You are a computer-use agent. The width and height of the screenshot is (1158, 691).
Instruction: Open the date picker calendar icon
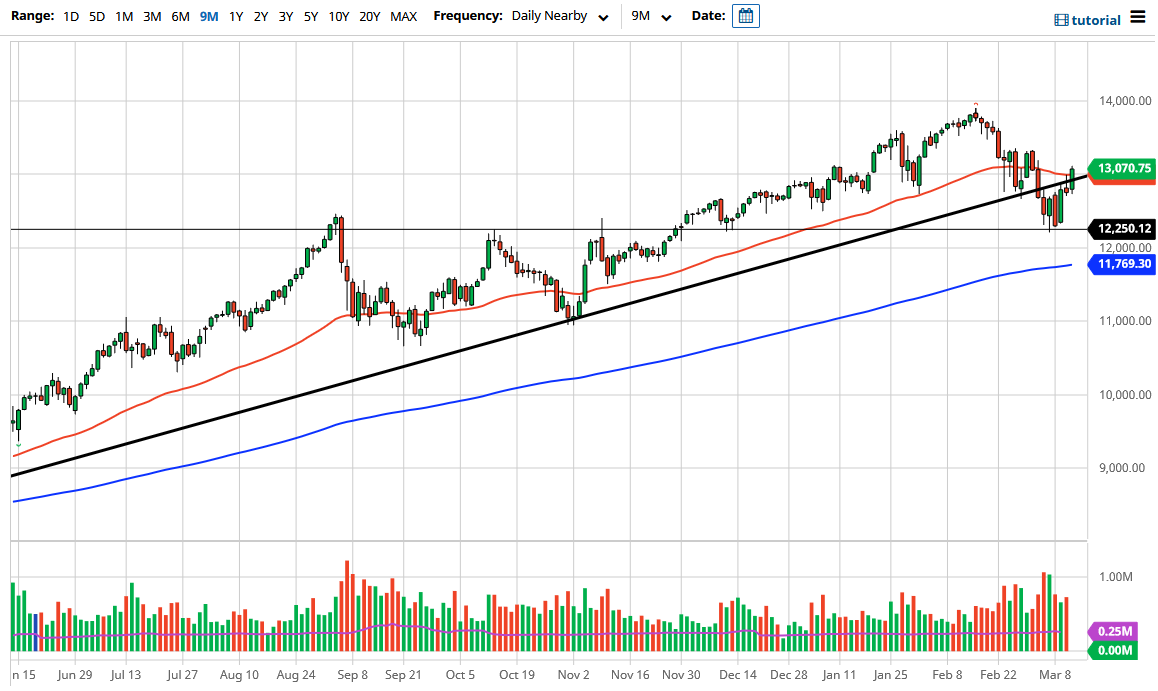click(x=745, y=15)
